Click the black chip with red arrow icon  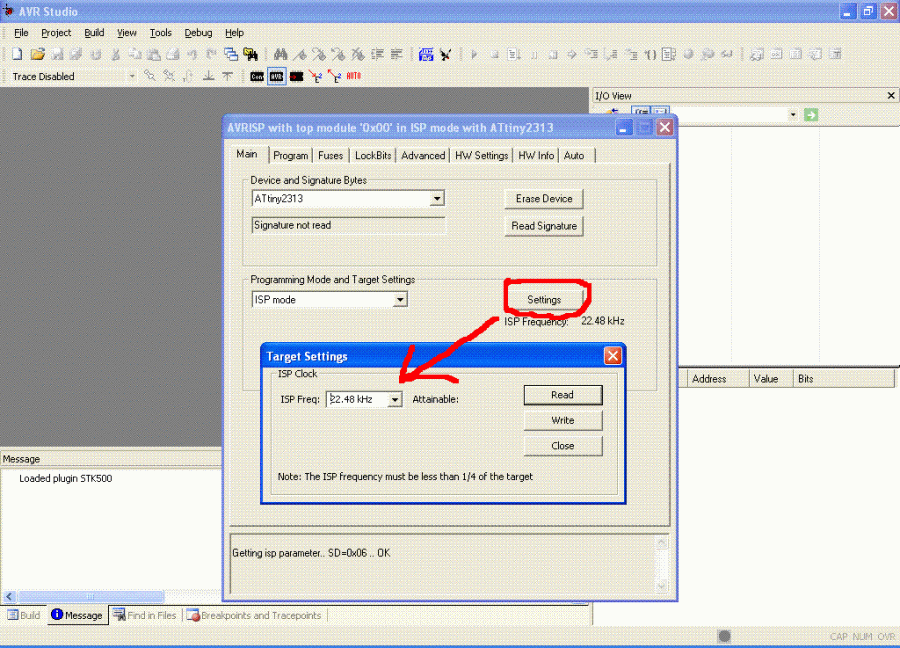pyautogui.click(x=296, y=76)
